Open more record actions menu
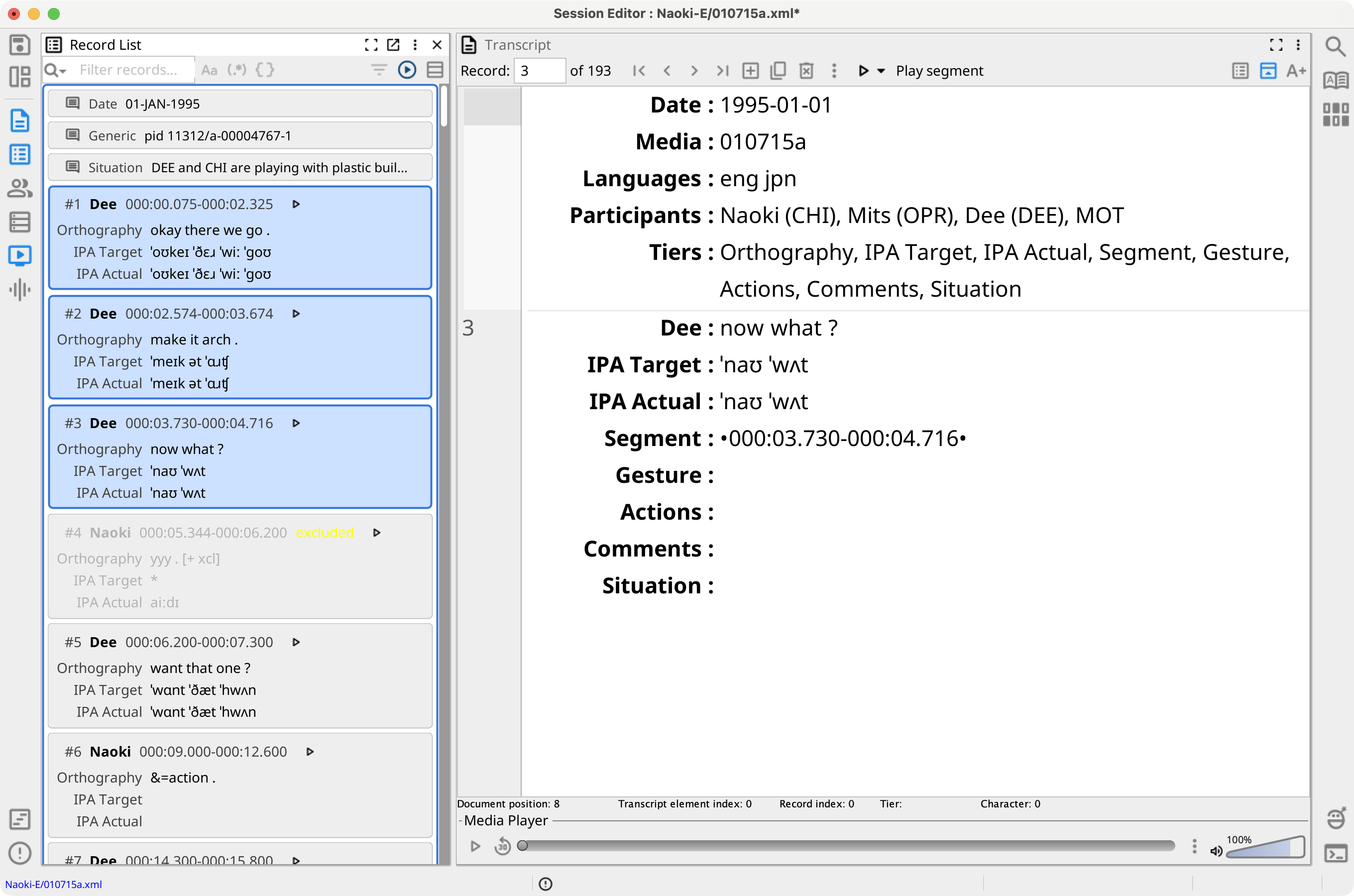 click(x=834, y=71)
